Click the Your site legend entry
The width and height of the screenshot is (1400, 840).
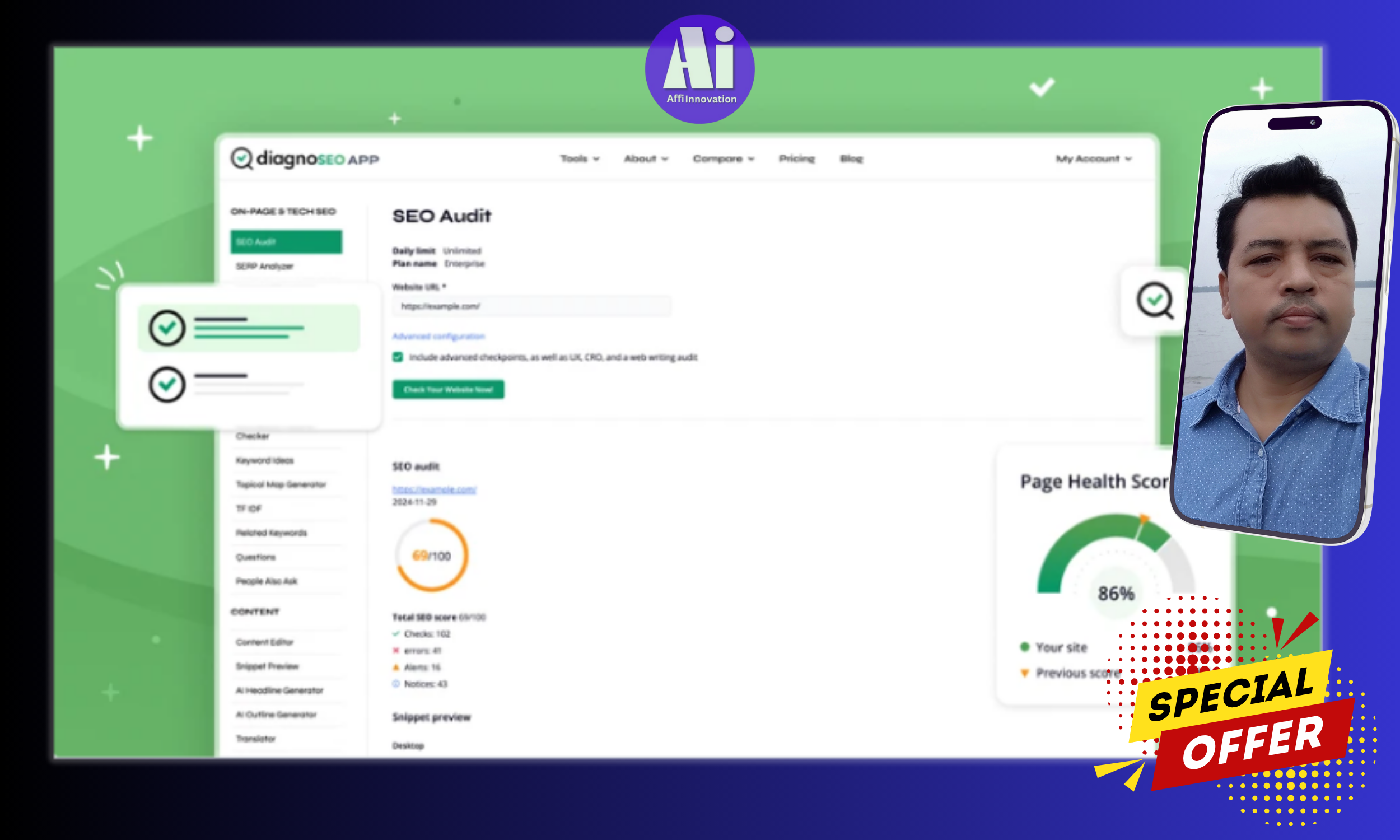point(1053,647)
